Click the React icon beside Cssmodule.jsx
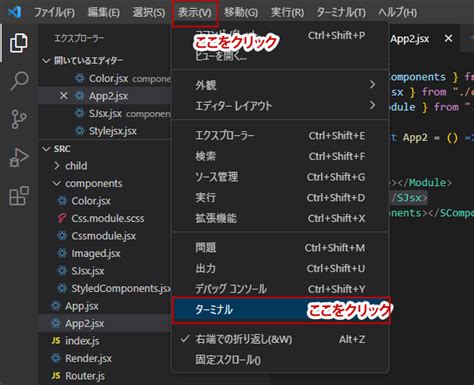Screen dimensions: 474x385 [62, 236]
